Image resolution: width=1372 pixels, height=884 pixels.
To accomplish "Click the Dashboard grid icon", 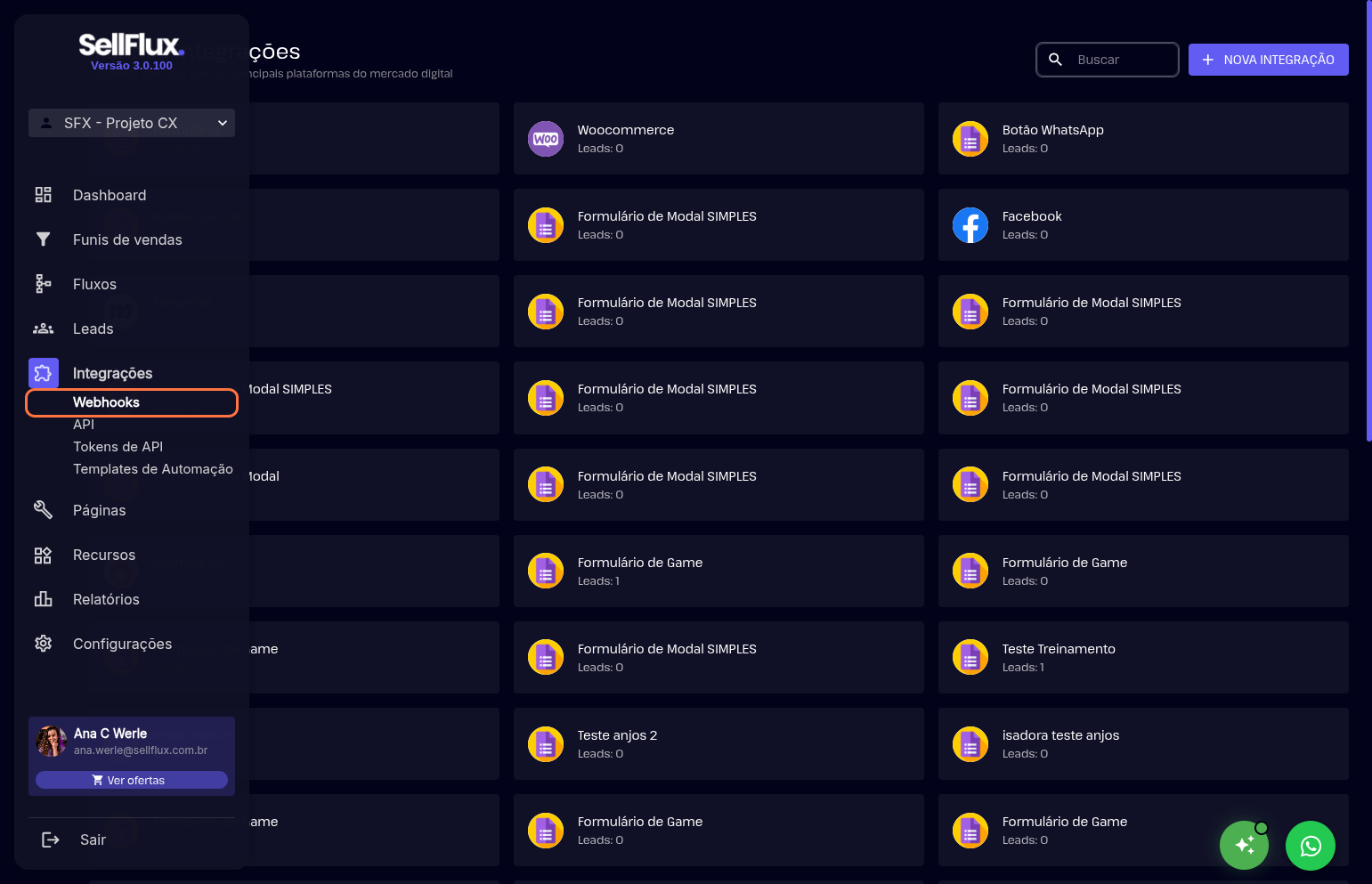I will point(43,195).
